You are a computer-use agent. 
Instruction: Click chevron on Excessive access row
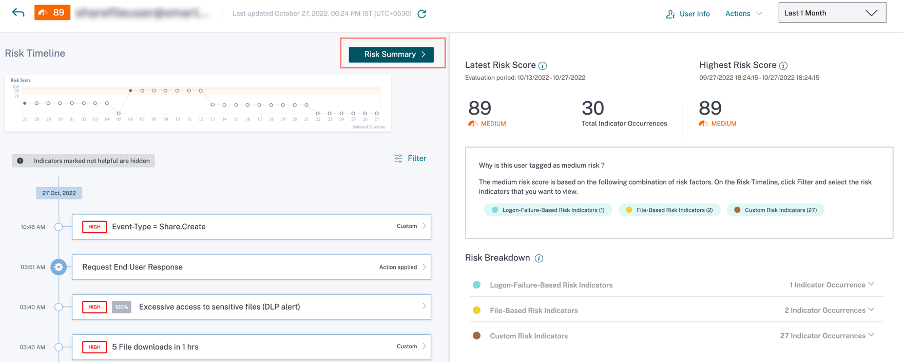tap(424, 307)
